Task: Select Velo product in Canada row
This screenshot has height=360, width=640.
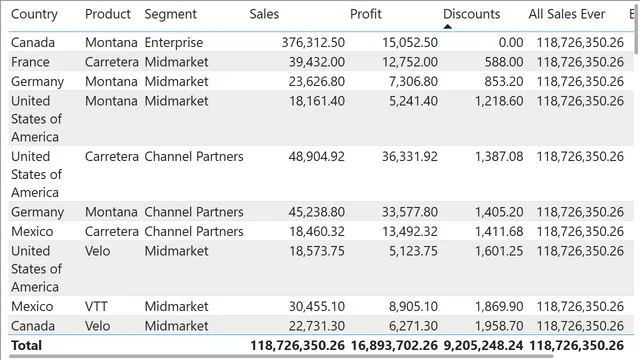Action: [x=98, y=326]
